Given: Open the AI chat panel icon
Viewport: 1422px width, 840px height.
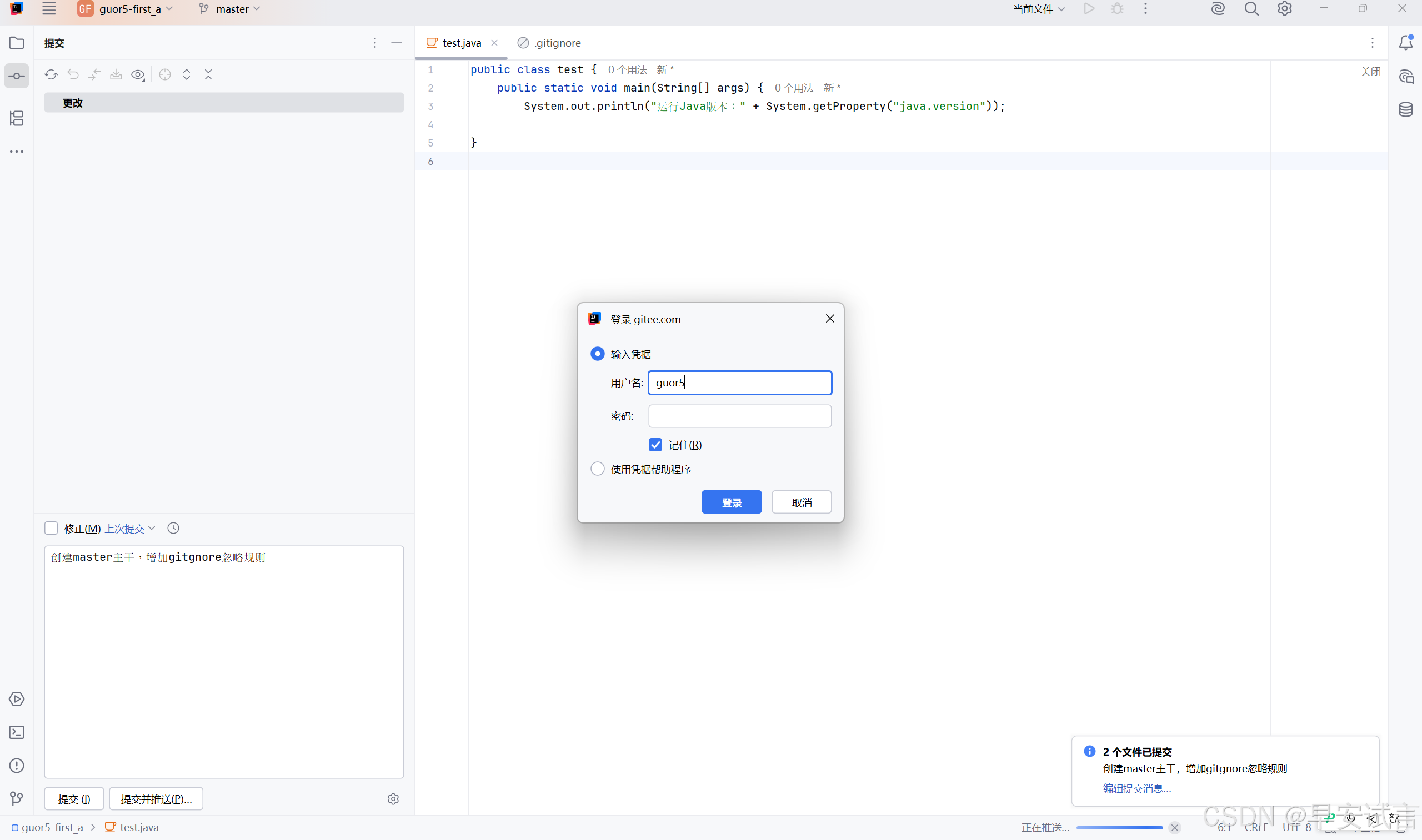Looking at the screenshot, I should click(x=1405, y=77).
